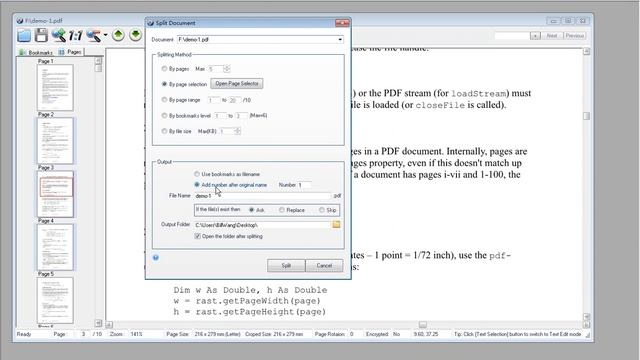640x360 pixels.
Task: Select Replace if the files exist
Action: pyautogui.click(x=282, y=210)
